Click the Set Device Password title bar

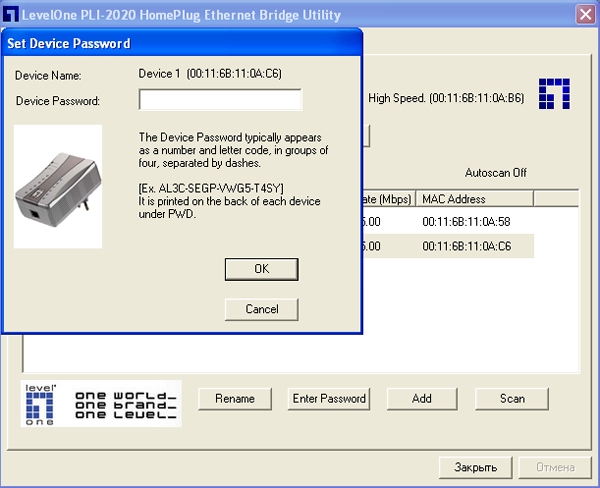tap(182, 43)
